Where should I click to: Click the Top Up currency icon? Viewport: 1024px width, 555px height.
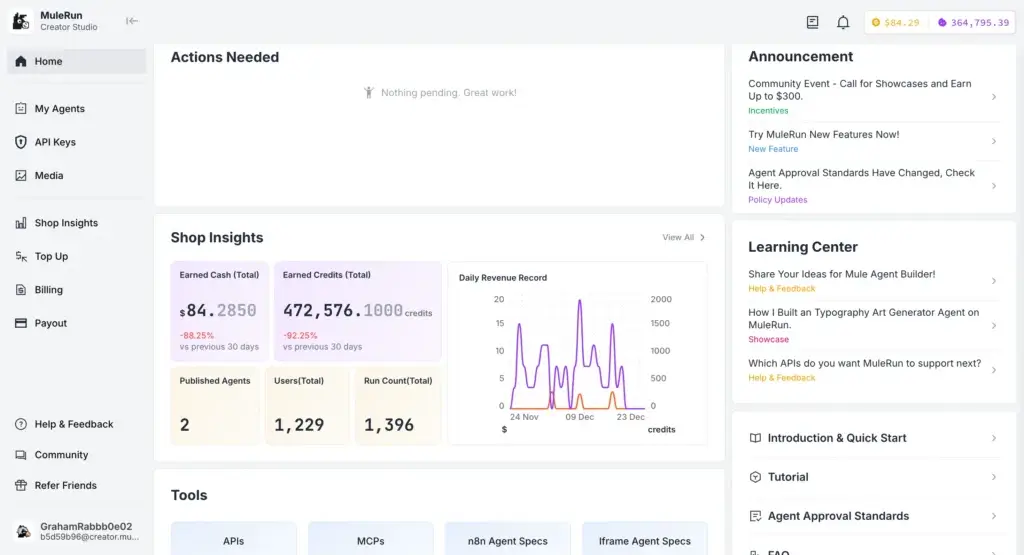[21, 256]
